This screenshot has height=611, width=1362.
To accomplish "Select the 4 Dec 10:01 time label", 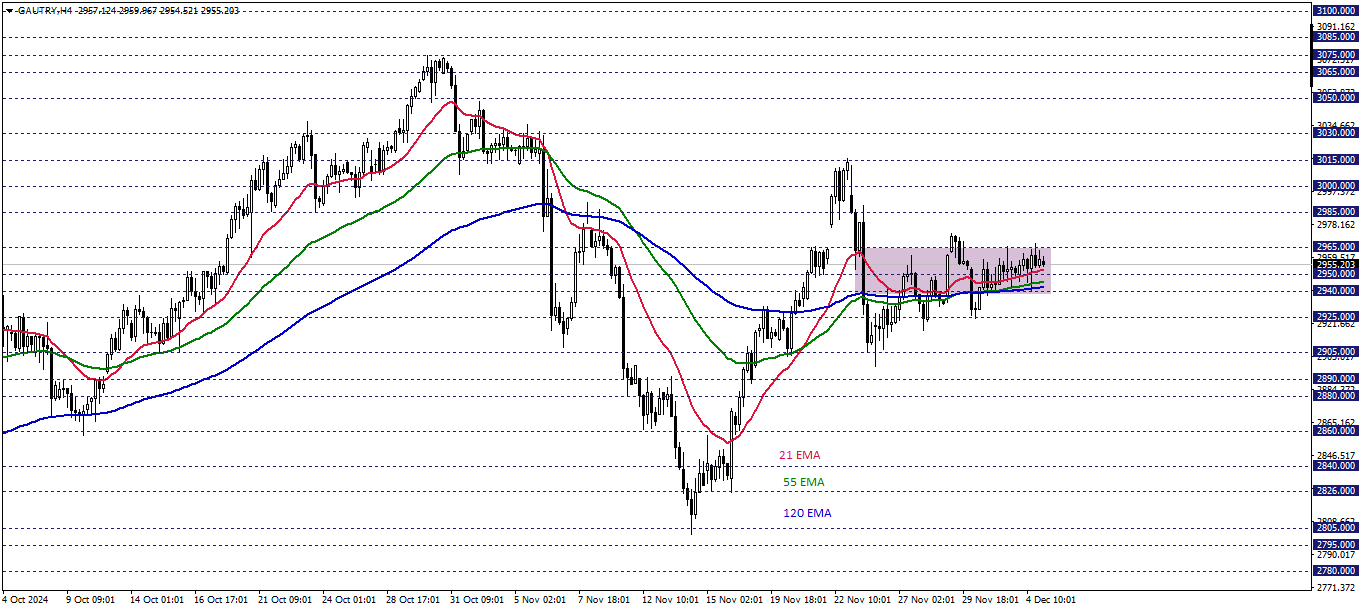I will click(1051, 600).
